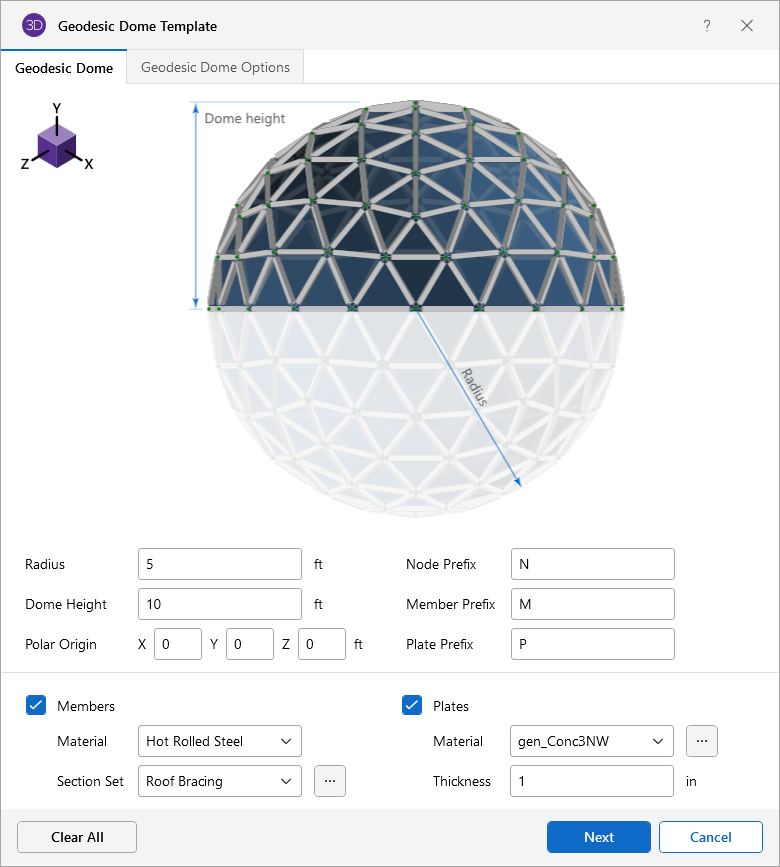Click the Node Prefix text field

coord(592,564)
